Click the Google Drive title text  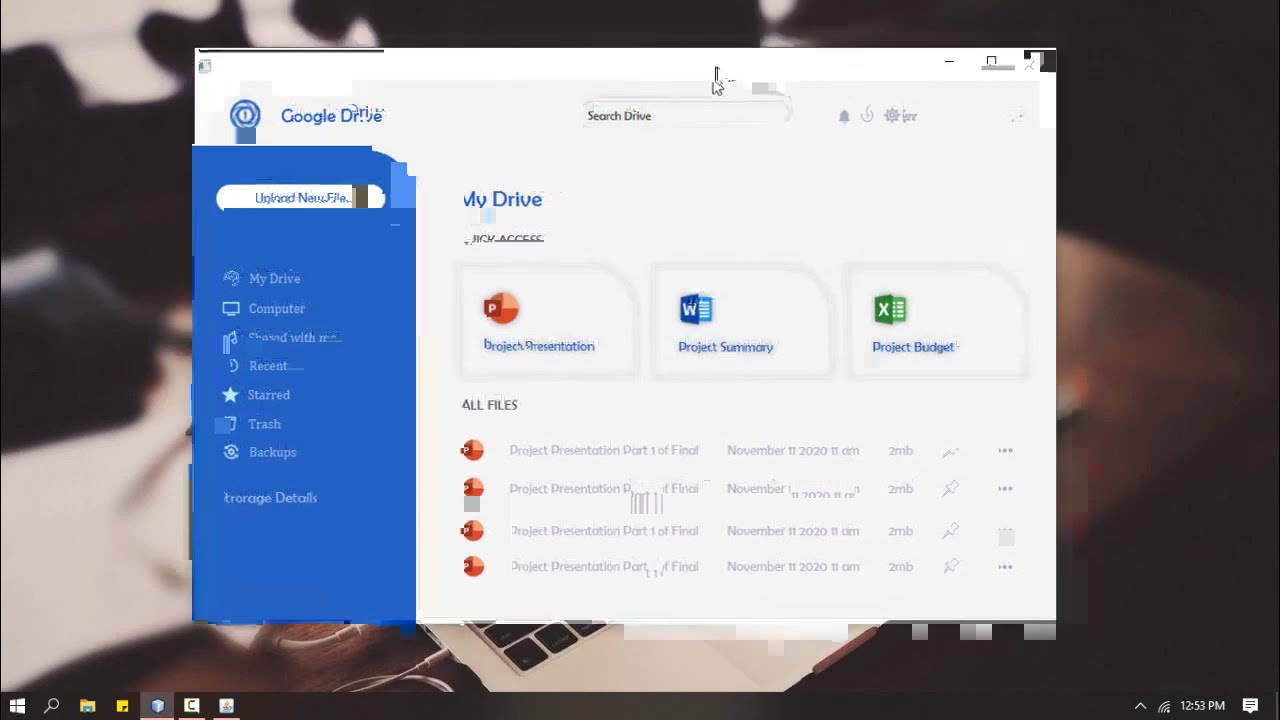pos(331,116)
